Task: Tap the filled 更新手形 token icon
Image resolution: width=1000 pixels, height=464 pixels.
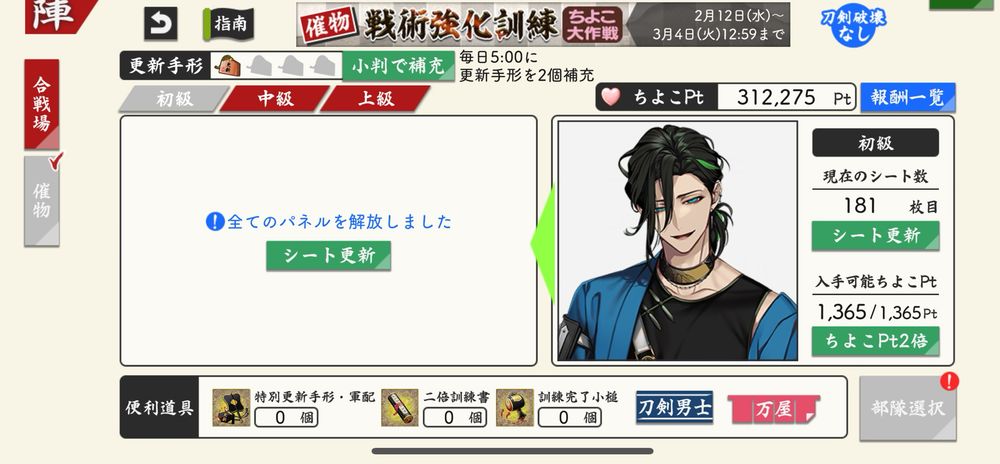Action: click(x=227, y=65)
